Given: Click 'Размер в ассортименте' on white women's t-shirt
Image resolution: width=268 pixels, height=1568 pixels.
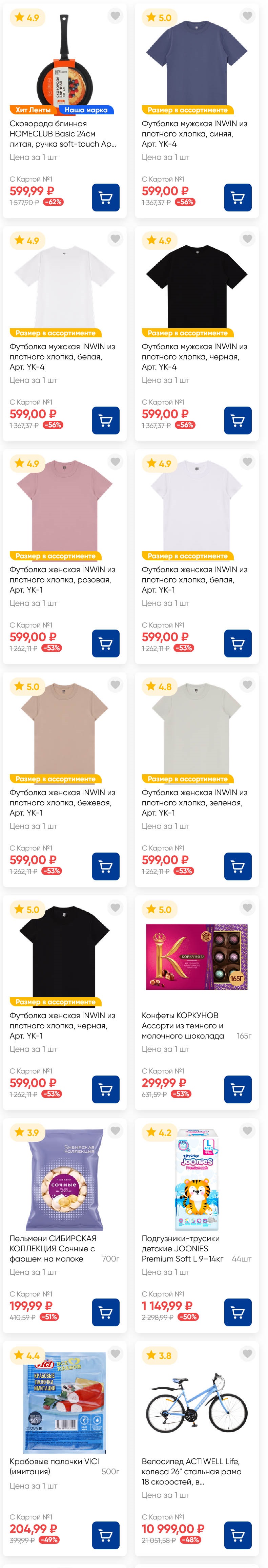Looking at the screenshot, I should point(187,556).
